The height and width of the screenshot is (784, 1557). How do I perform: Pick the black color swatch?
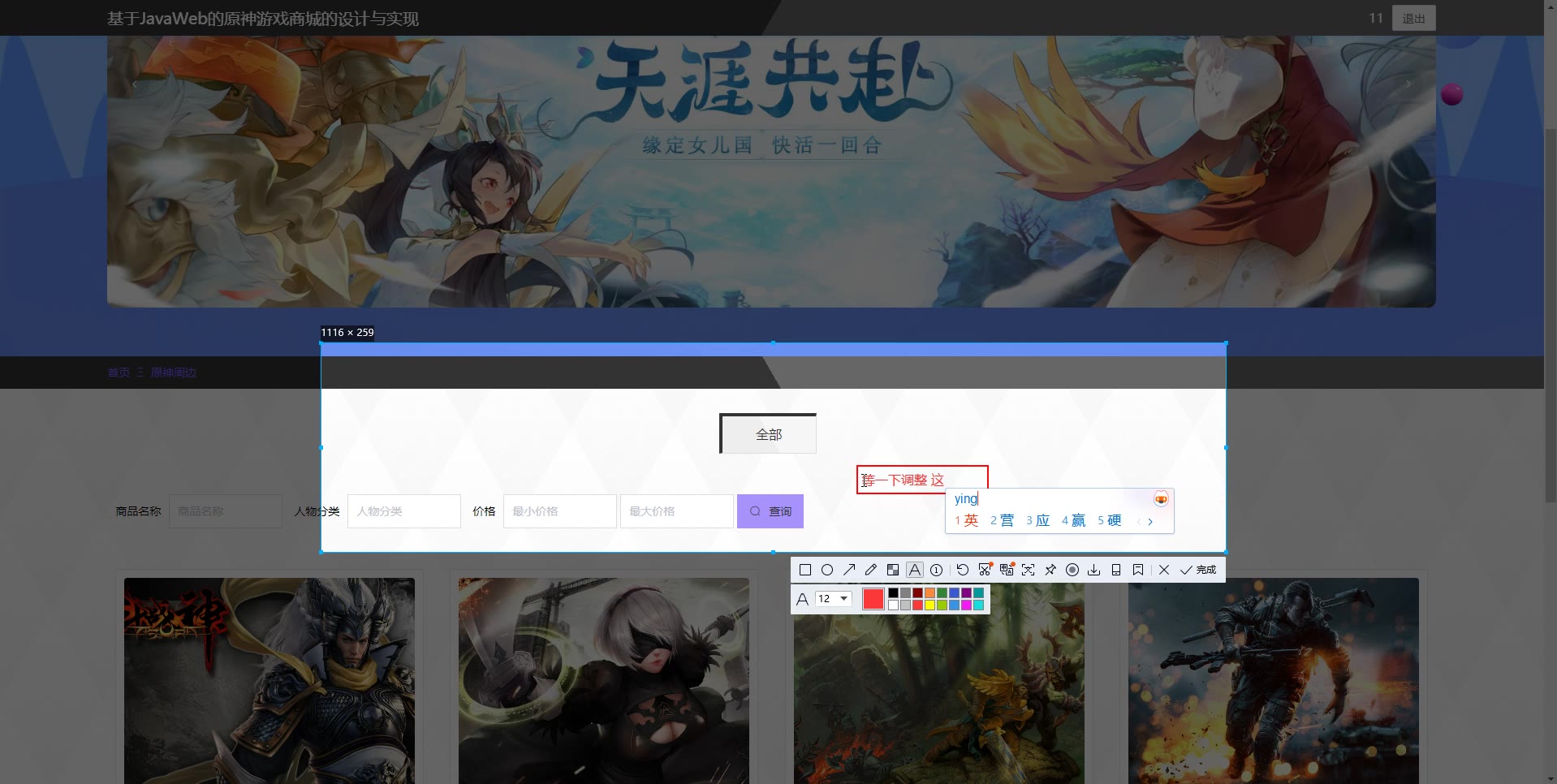click(893, 593)
